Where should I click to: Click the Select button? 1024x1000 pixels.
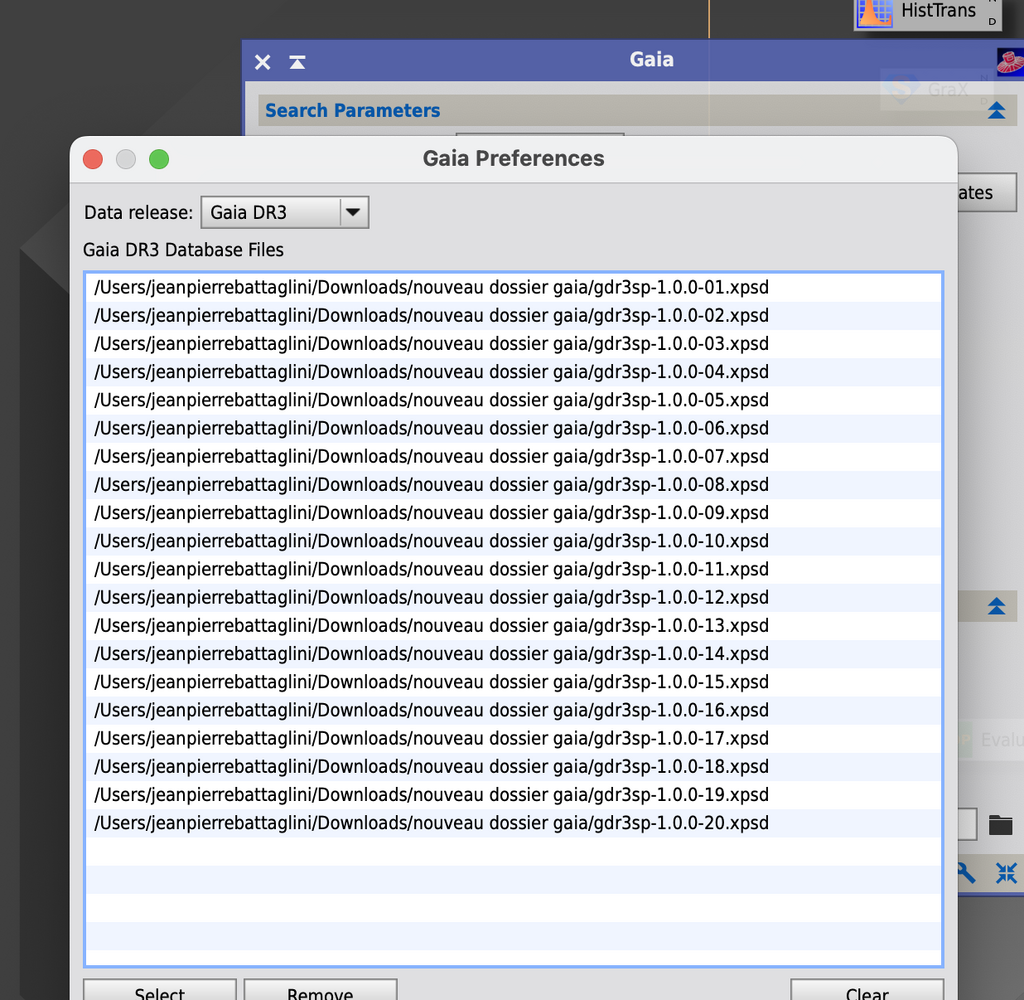(x=159, y=990)
